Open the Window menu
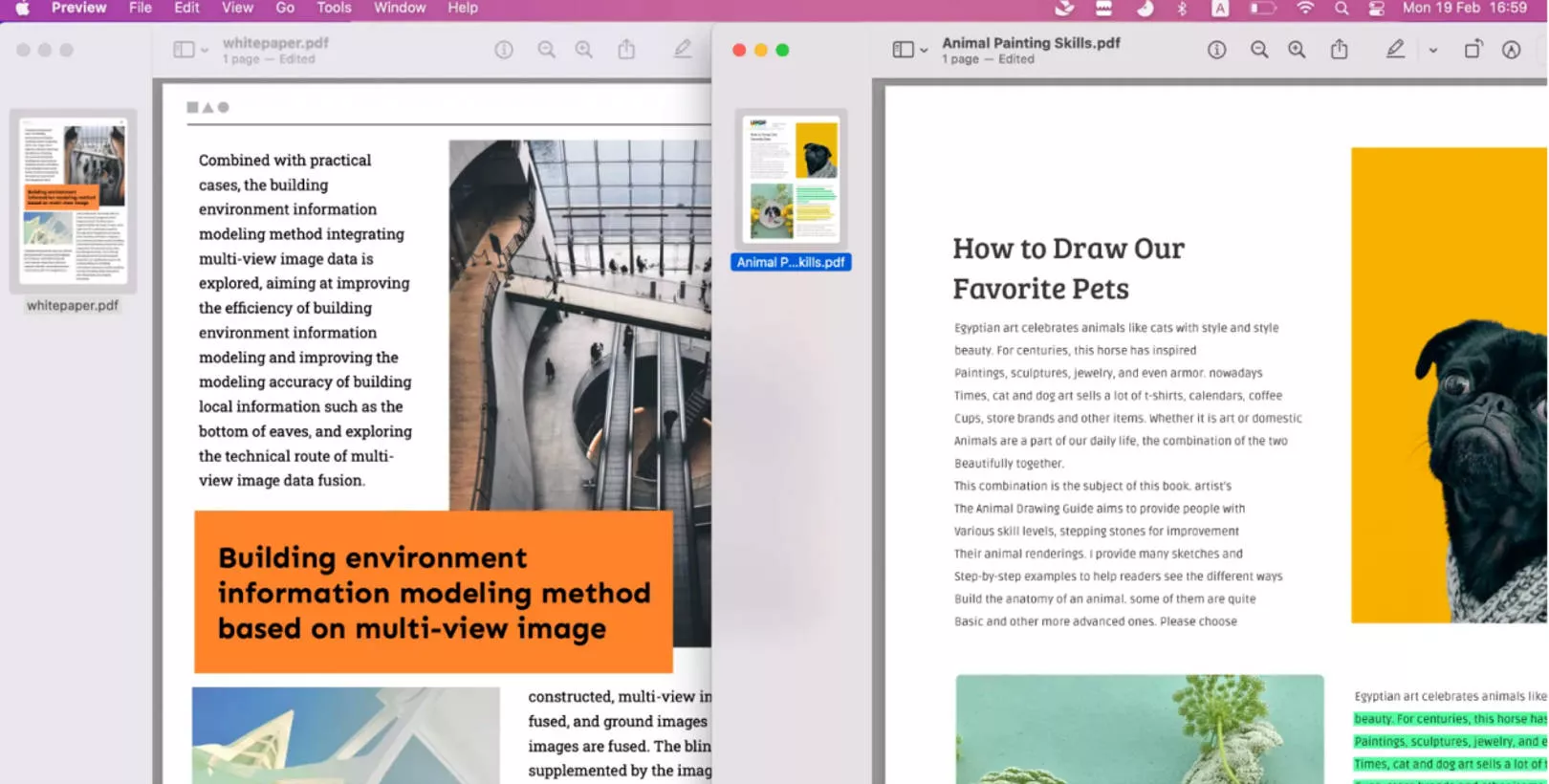 pyautogui.click(x=400, y=8)
